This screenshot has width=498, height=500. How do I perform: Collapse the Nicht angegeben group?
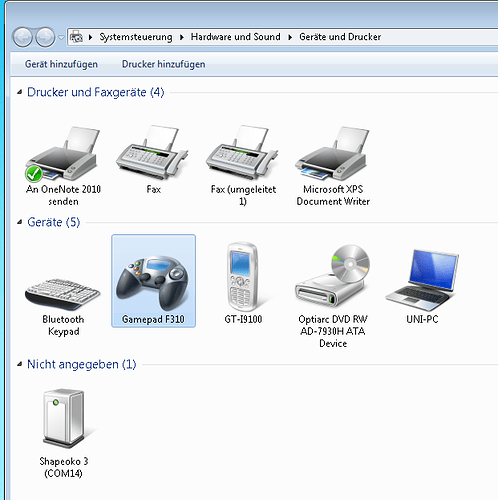click(20, 364)
